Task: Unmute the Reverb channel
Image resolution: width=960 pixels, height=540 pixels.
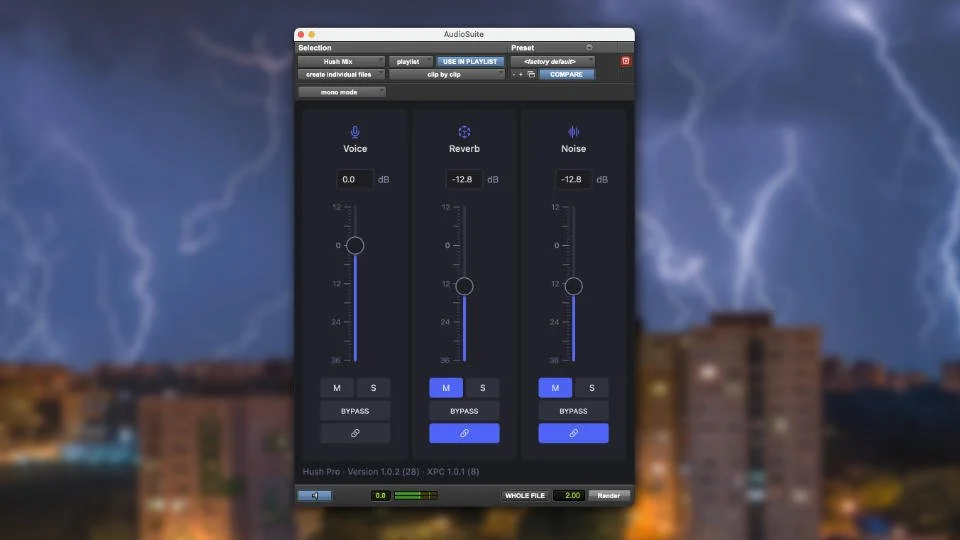Action: coord(446,388)
